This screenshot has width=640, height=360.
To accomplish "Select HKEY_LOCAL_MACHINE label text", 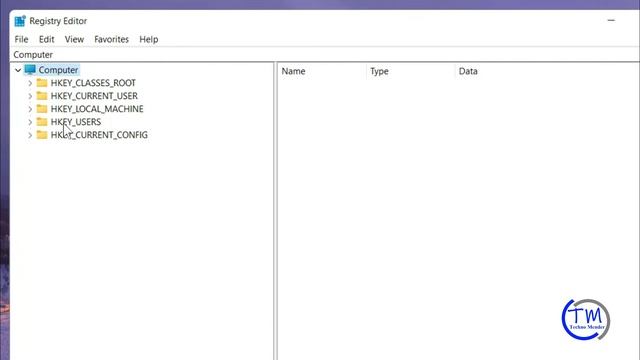I will pyautogui.click(x=97, y=109).
